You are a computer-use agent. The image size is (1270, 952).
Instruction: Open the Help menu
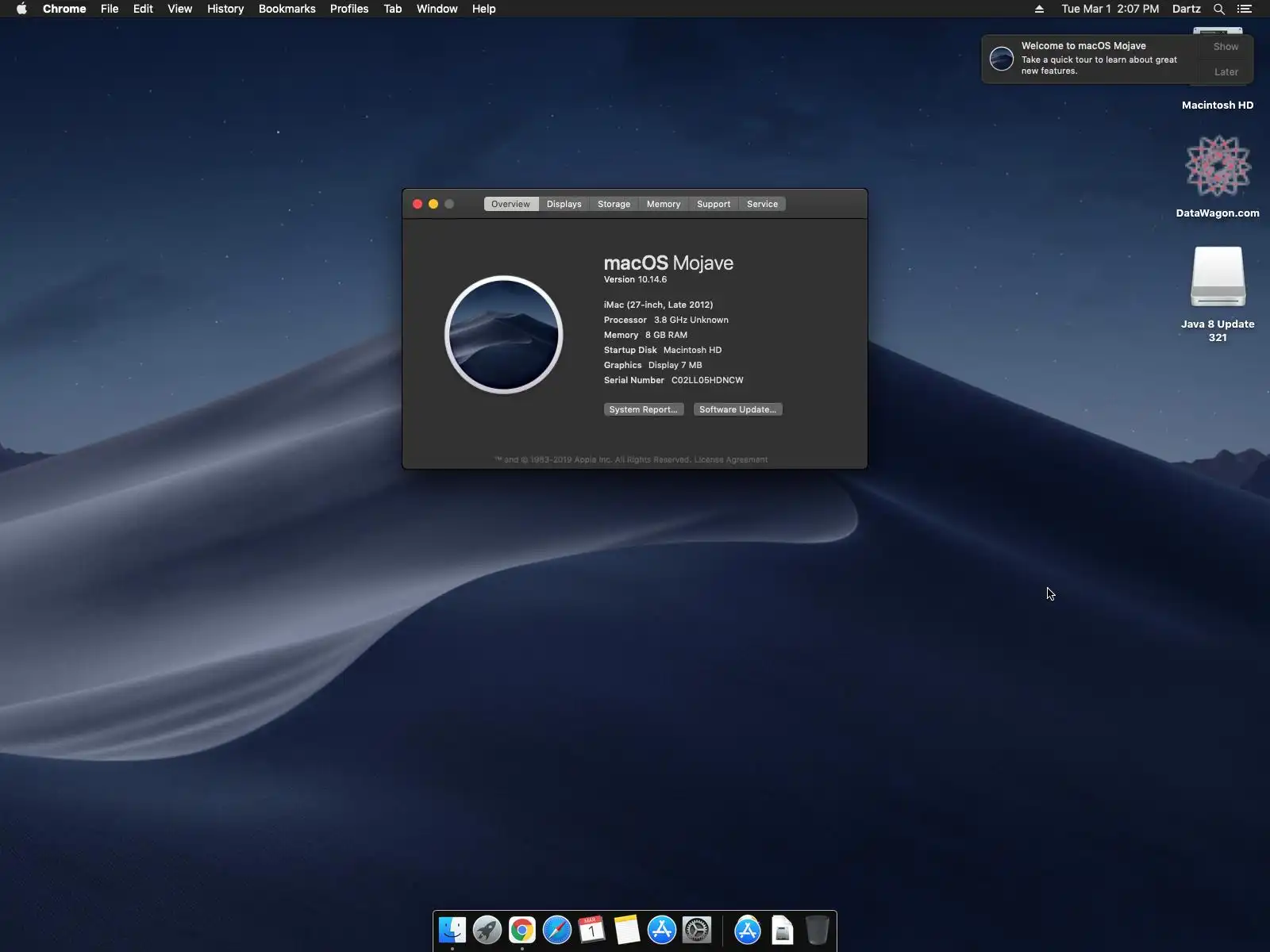484,9
